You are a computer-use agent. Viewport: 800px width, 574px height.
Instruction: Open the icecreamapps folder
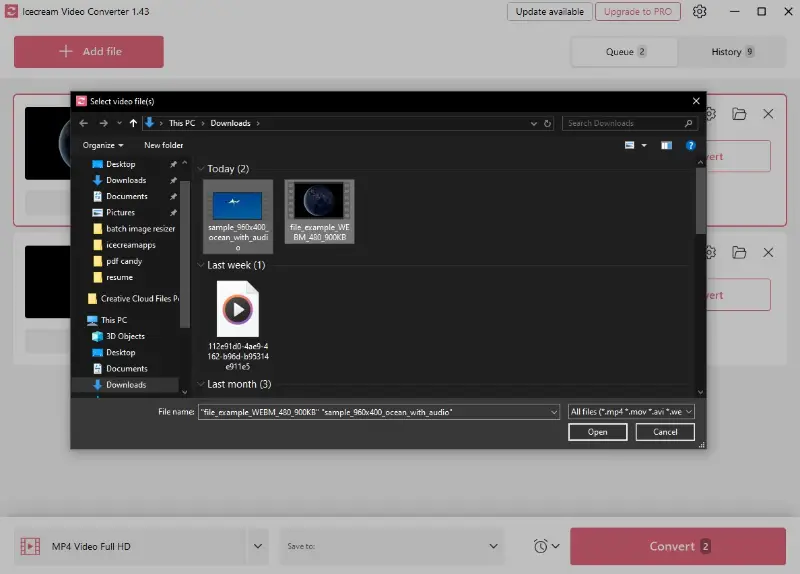click(x=131, y=245)
